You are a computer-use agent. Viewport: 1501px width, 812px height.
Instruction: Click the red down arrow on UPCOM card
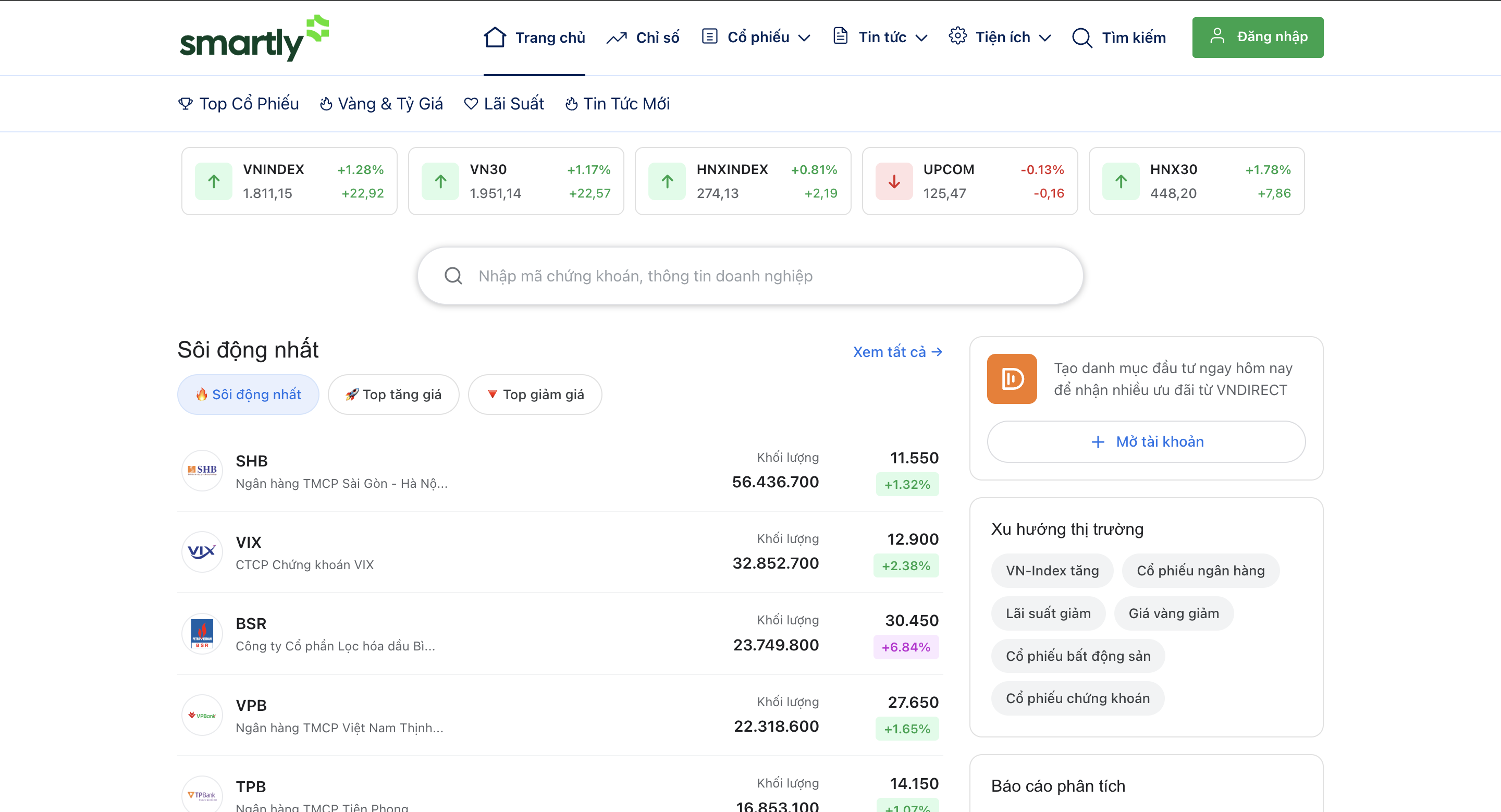click(894, 182)
